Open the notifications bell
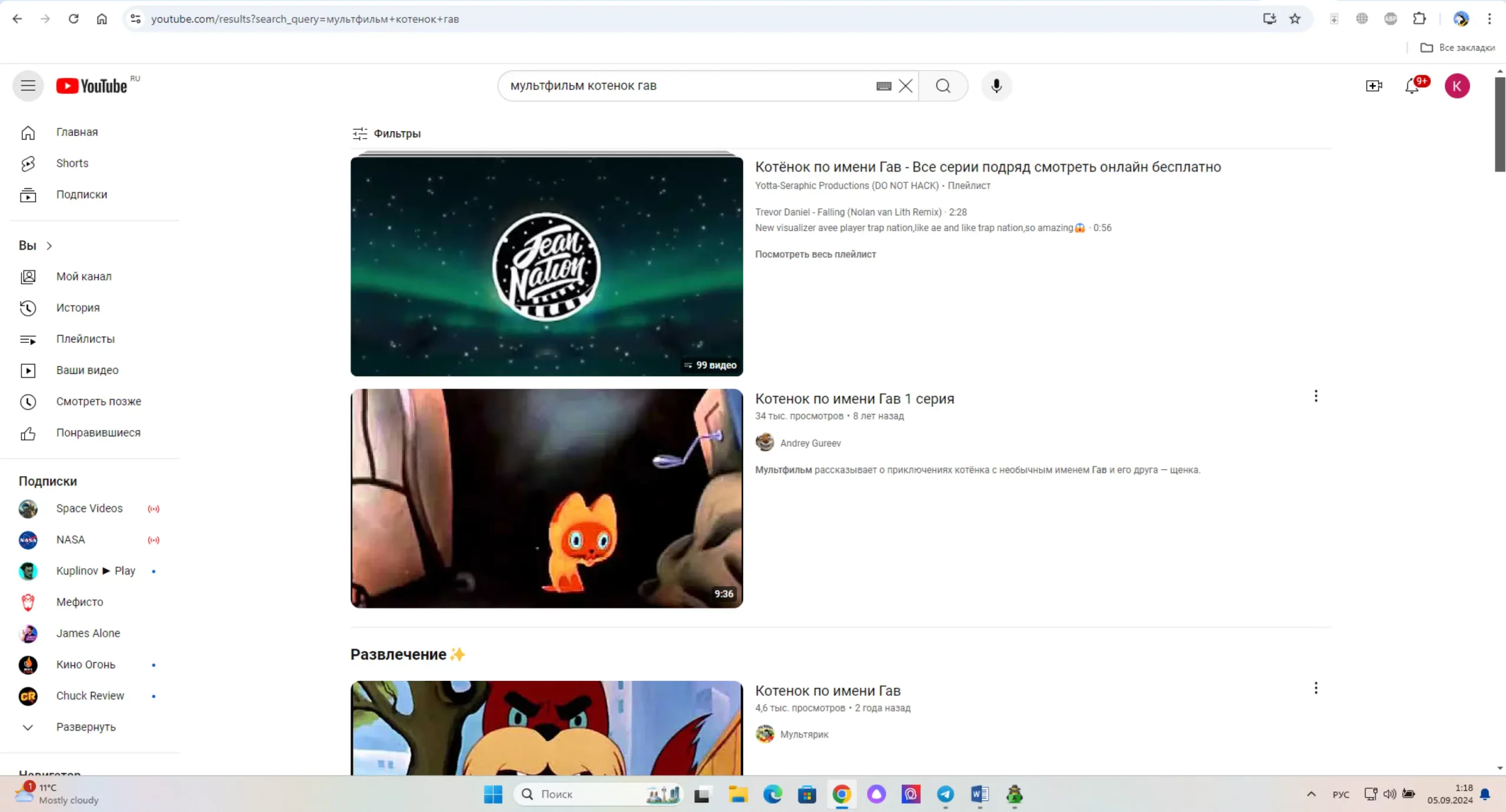 coord(1412,86)
